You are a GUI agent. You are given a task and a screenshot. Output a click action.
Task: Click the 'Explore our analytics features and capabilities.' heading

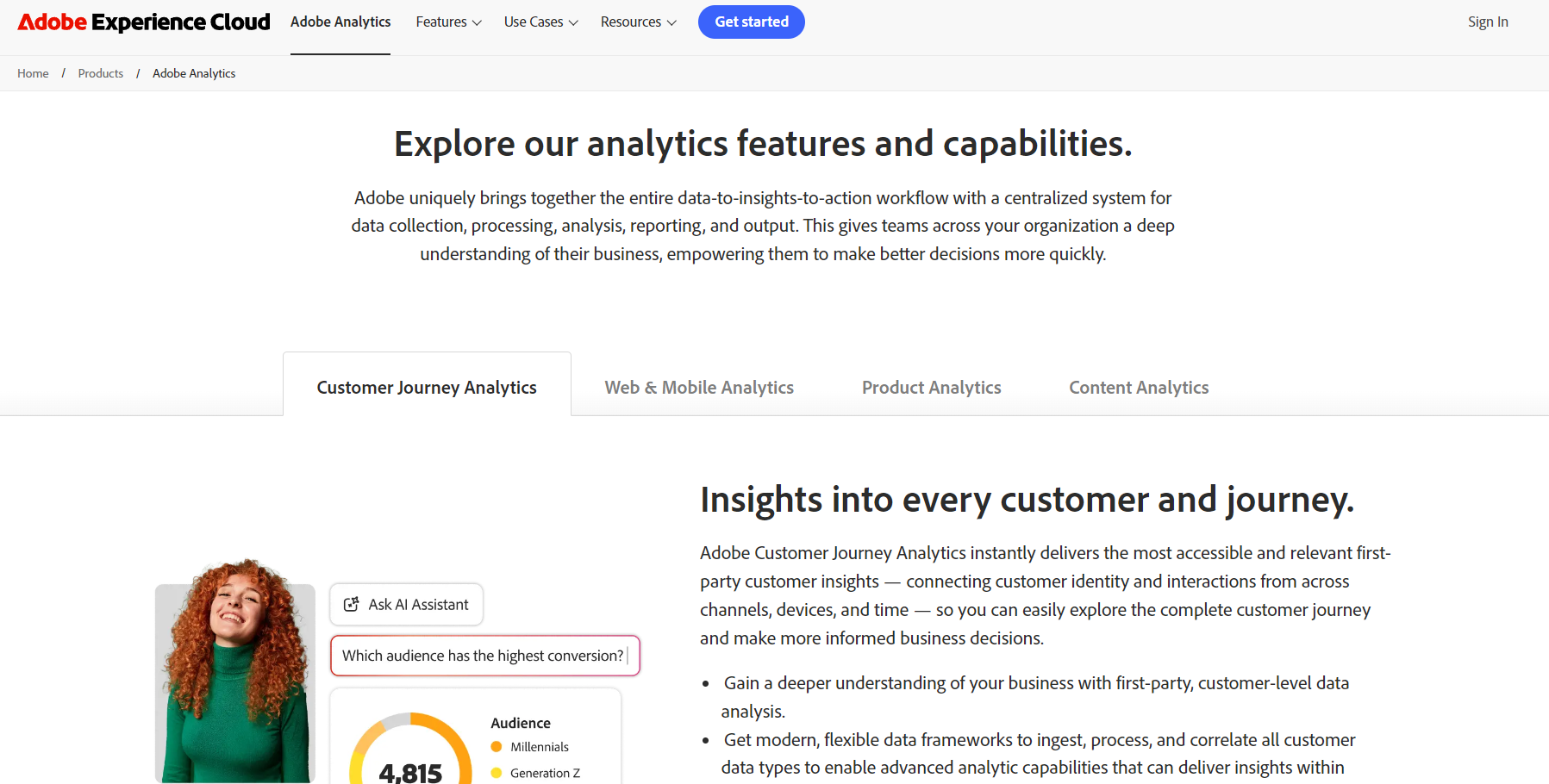pyautogui.click(x=763, y=143)
